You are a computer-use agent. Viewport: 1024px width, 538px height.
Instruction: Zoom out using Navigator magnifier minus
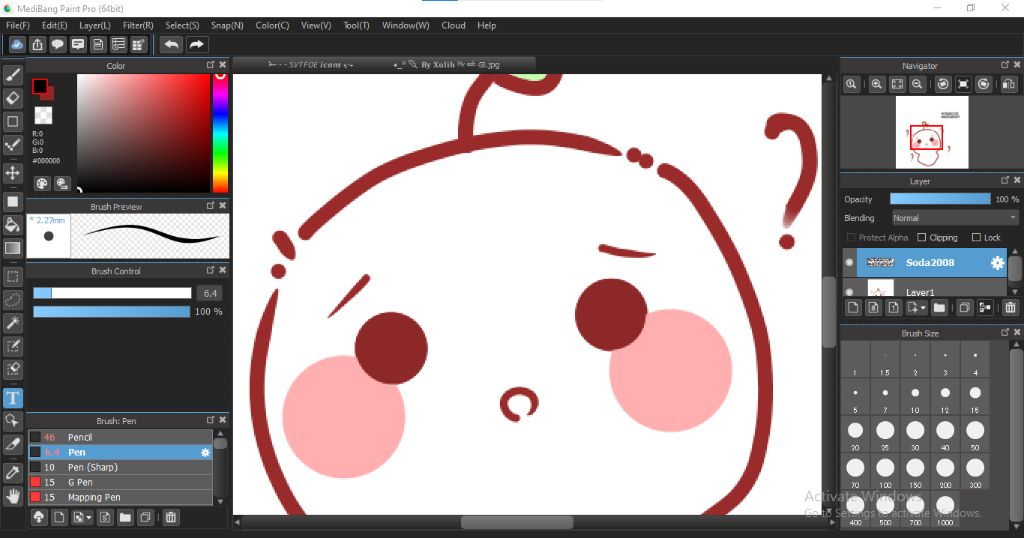tap(918, 84)
